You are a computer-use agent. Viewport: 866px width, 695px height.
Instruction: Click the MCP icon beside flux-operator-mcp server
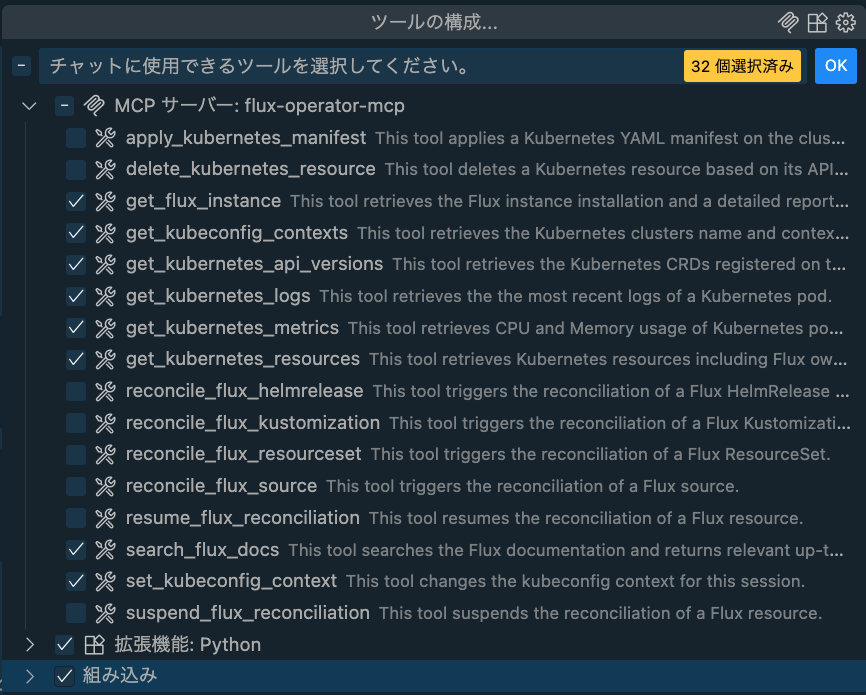click(x=95, y=106)
